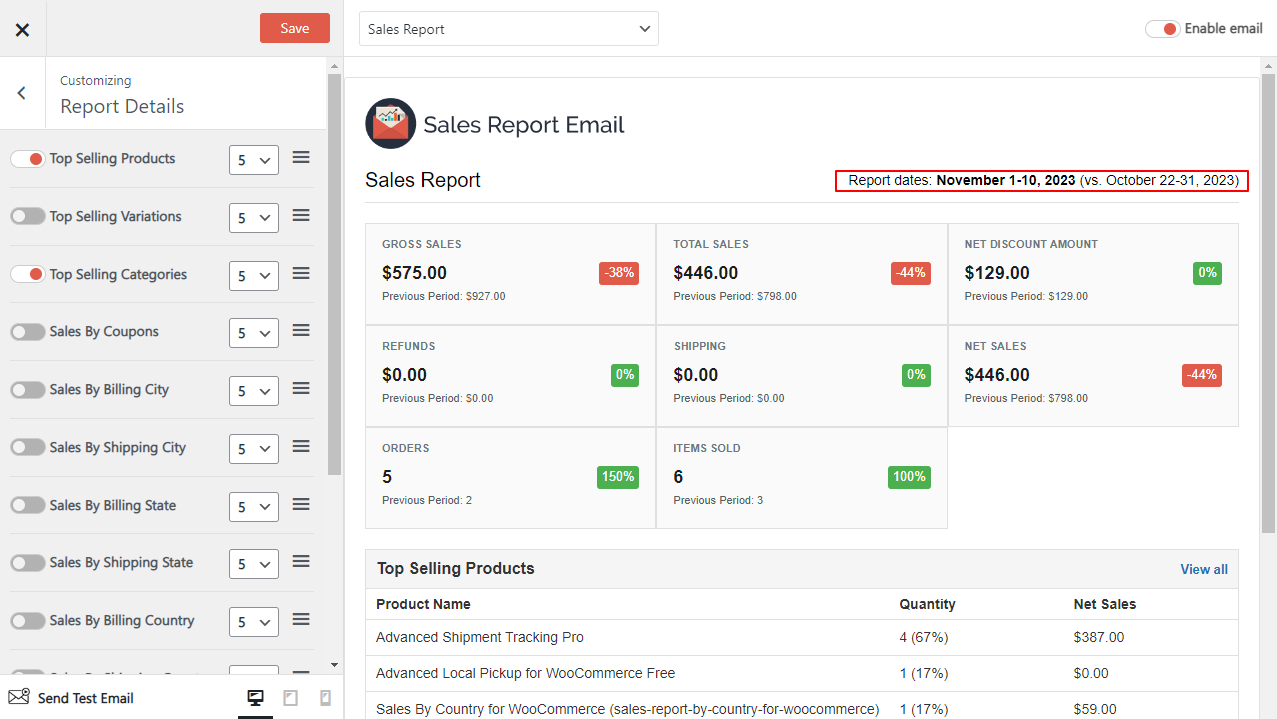
Task: Click the drag handle for Top Selling Categories
Action: coord(301,274)
